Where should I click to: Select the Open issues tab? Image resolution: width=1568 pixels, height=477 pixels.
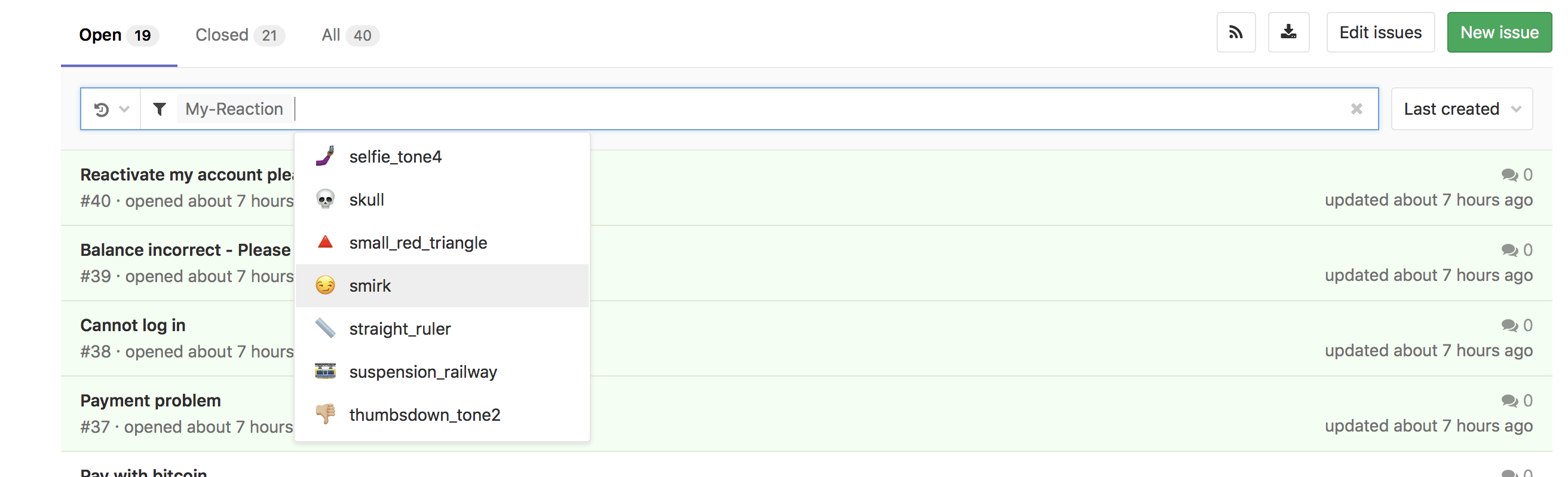point(118,35)
